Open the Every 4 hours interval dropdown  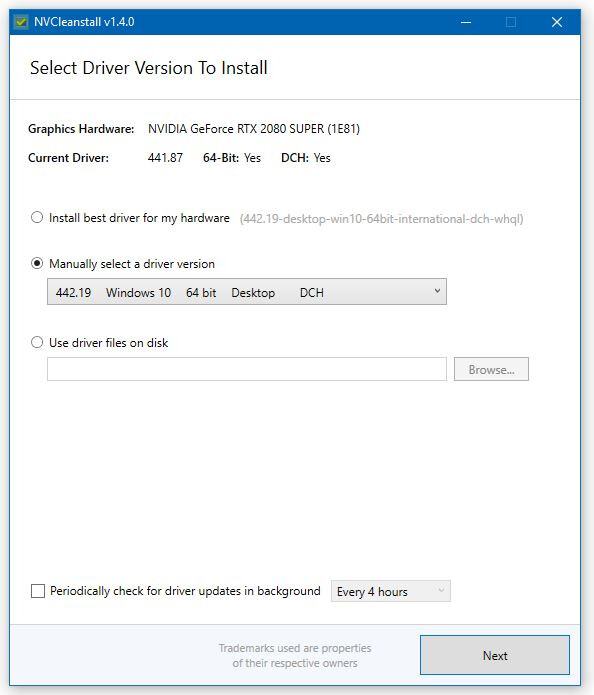pos(391,591)
